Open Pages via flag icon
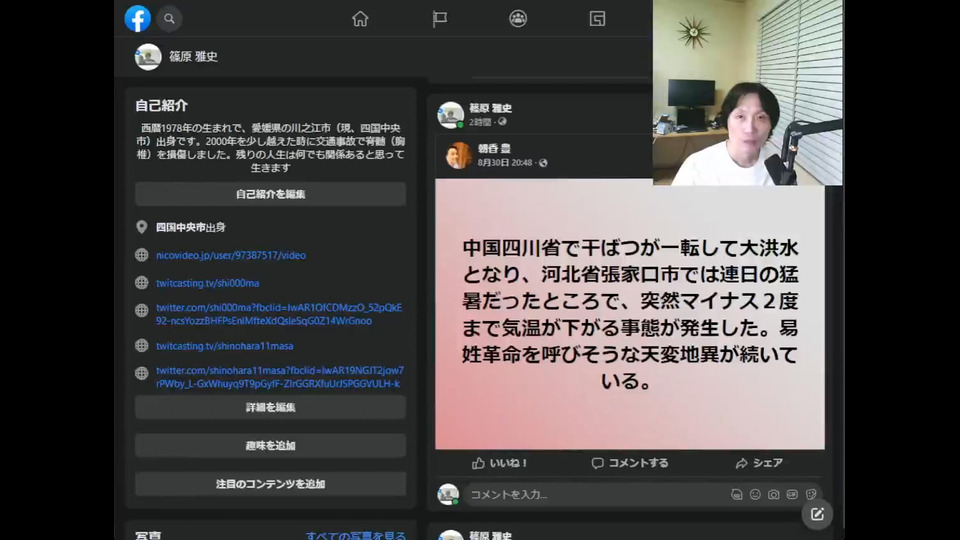960x540 pixels. pos(440,19)
